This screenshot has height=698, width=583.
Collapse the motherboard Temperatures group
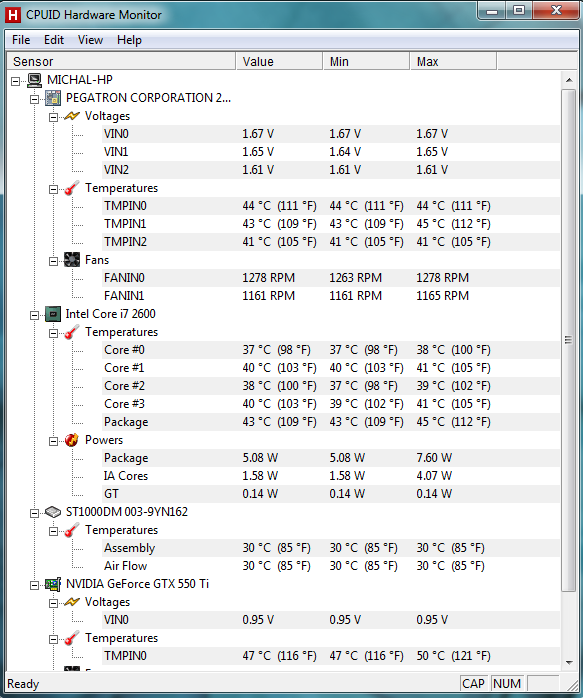coord(53,189)
